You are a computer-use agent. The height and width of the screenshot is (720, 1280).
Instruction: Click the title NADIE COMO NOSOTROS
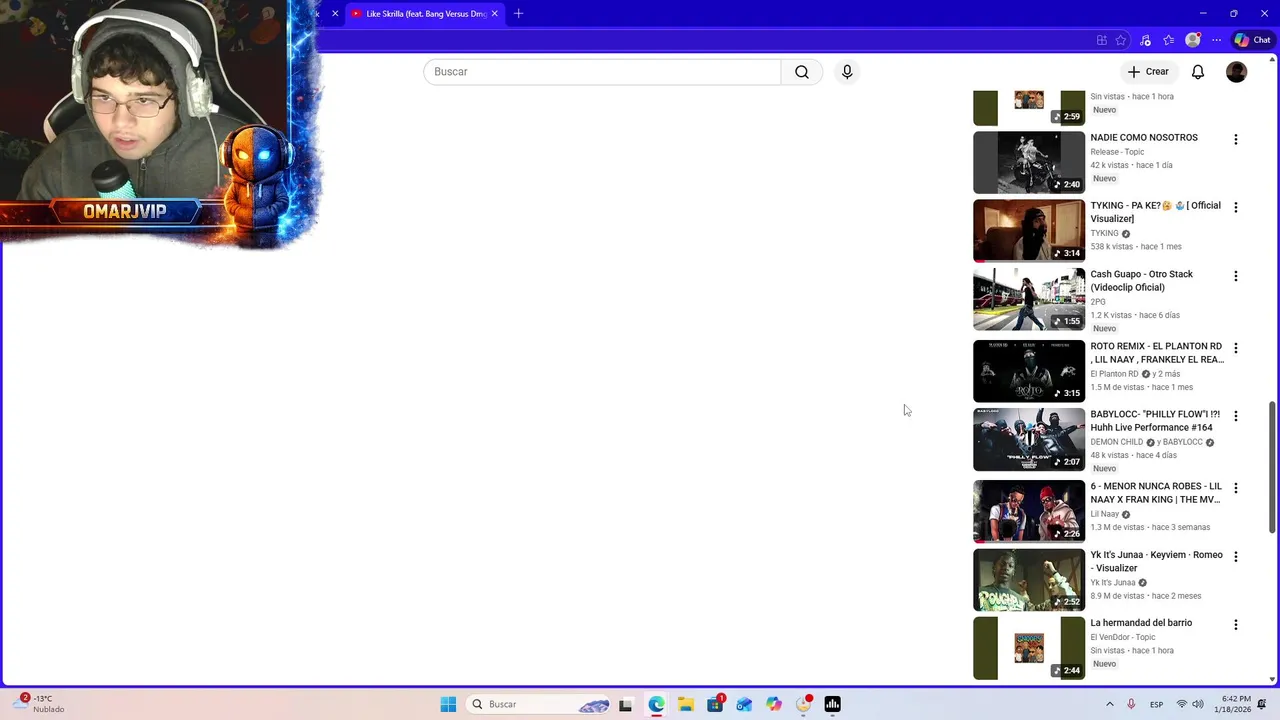pyautogui.click(x=1144, y=138)
